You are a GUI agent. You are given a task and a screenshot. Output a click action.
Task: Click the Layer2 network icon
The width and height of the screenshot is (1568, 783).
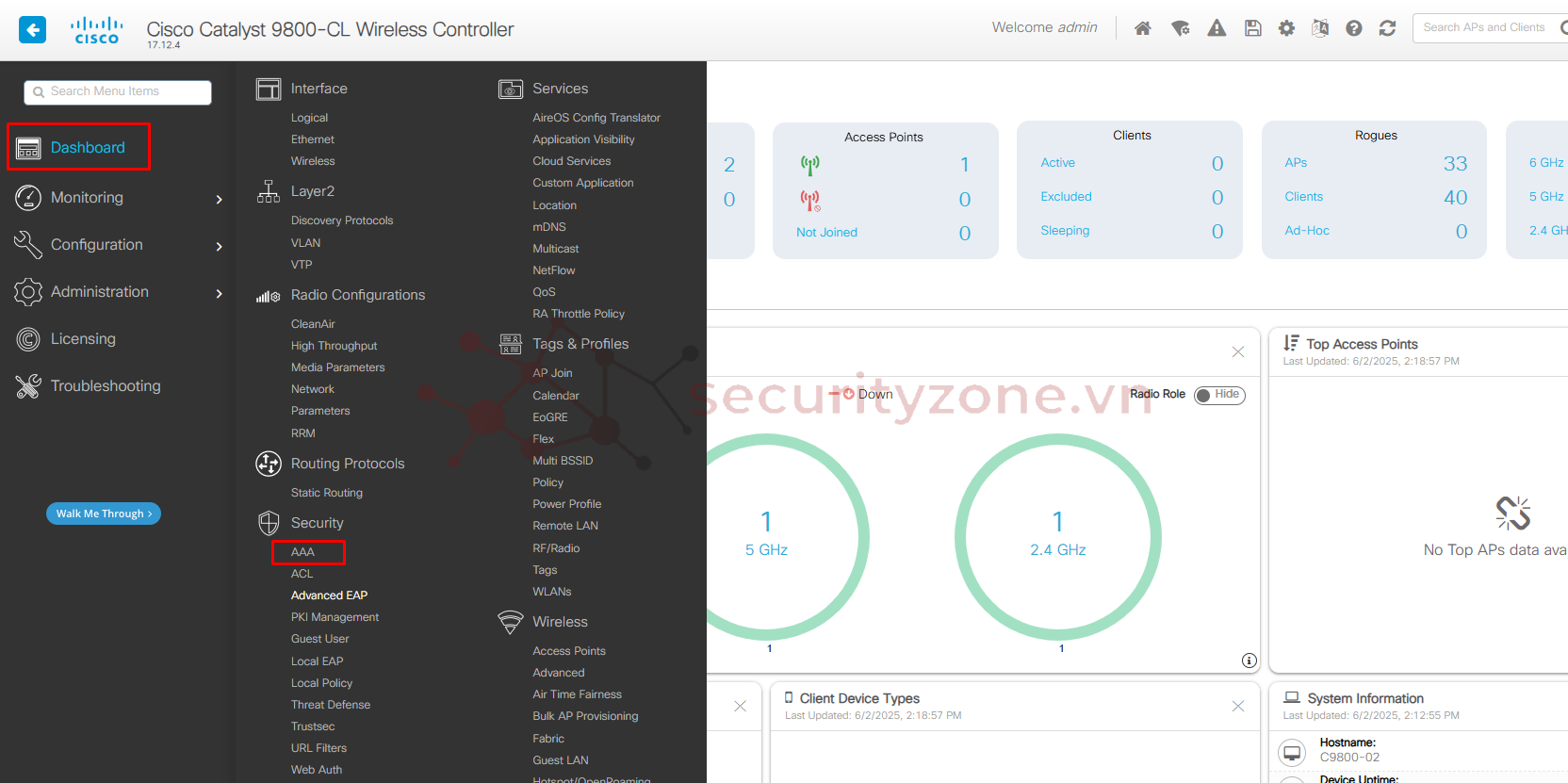tap(269, 192)
